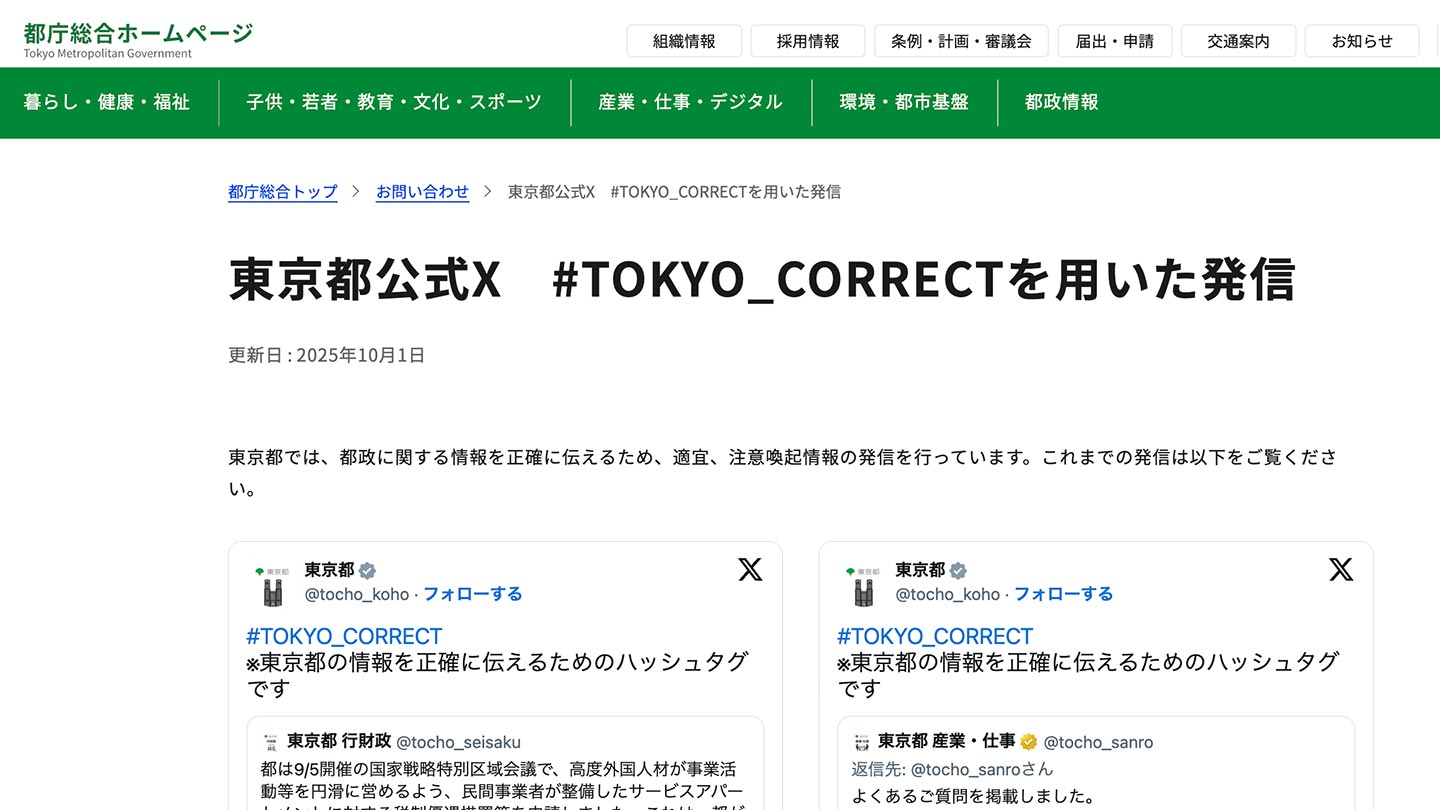Image resolution: width=1440 pixels, height=810 pixels.
Task: Navigate to 都庁総合トップ via the breadcrumb
Action: pos(283,191)
